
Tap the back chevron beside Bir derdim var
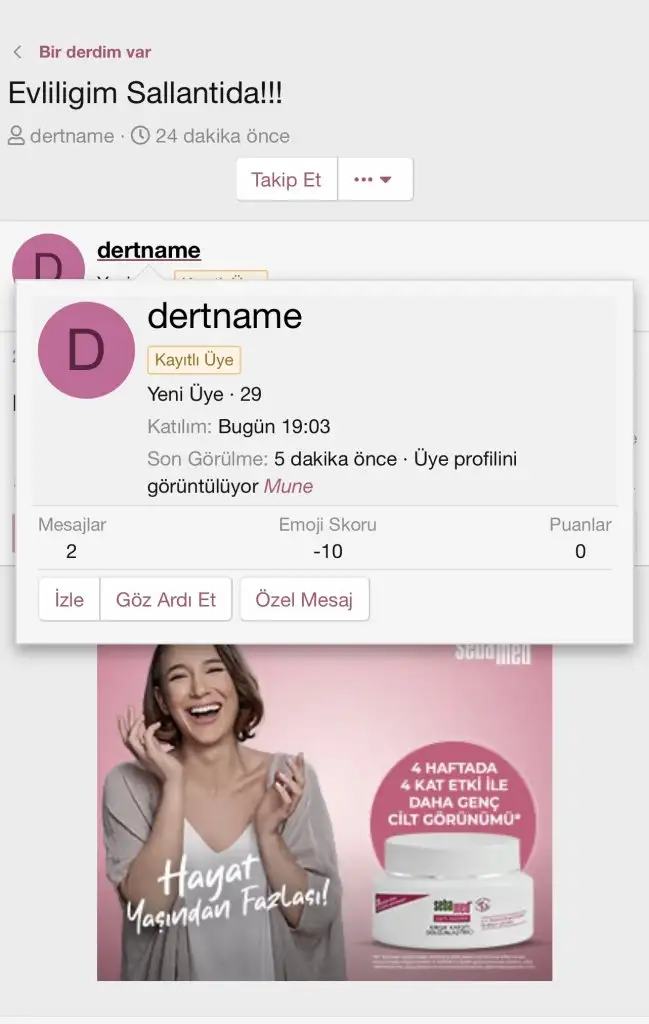(x=17, y=52)
